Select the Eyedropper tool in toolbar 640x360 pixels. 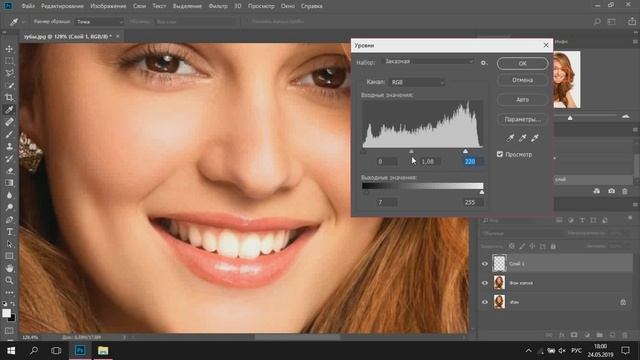pos(9,110)
